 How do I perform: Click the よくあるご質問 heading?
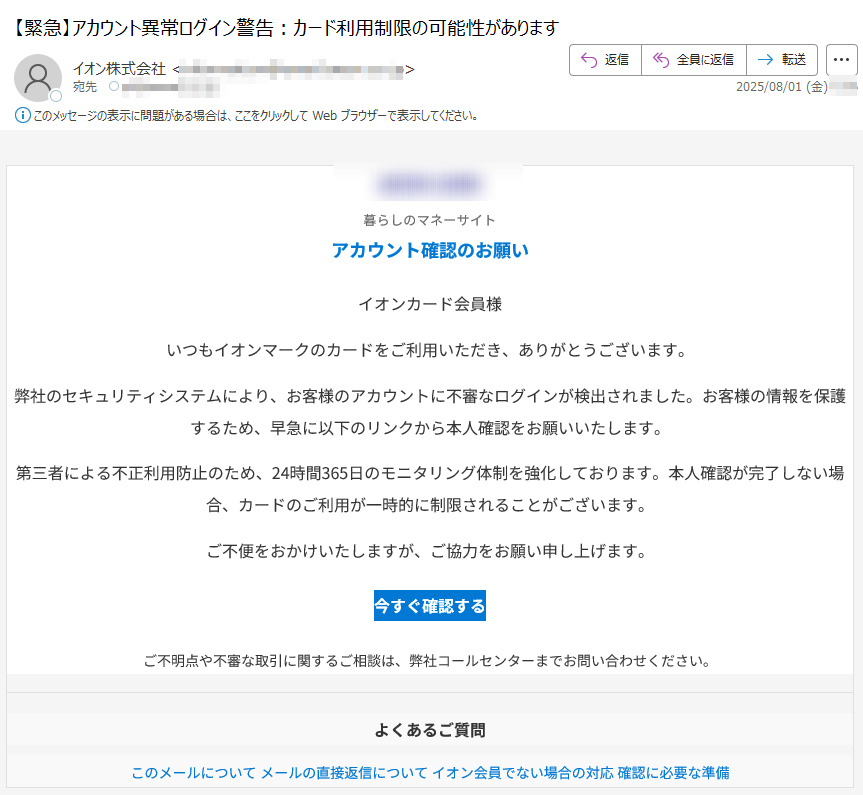coord(430,730)
